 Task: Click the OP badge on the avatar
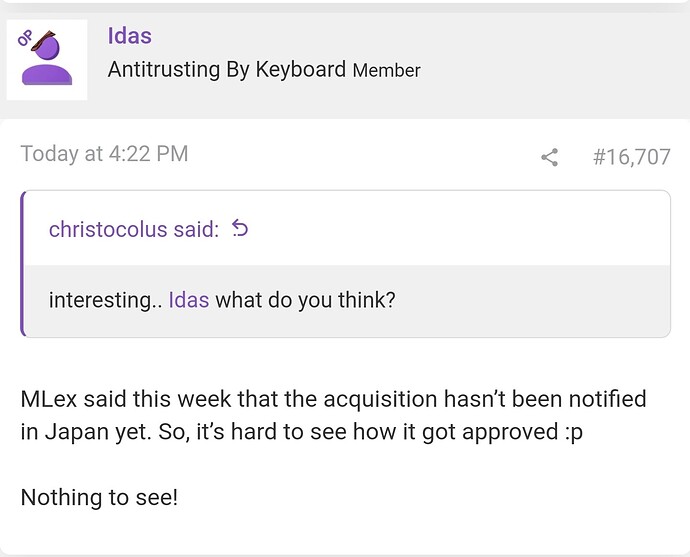pos(24,39)
